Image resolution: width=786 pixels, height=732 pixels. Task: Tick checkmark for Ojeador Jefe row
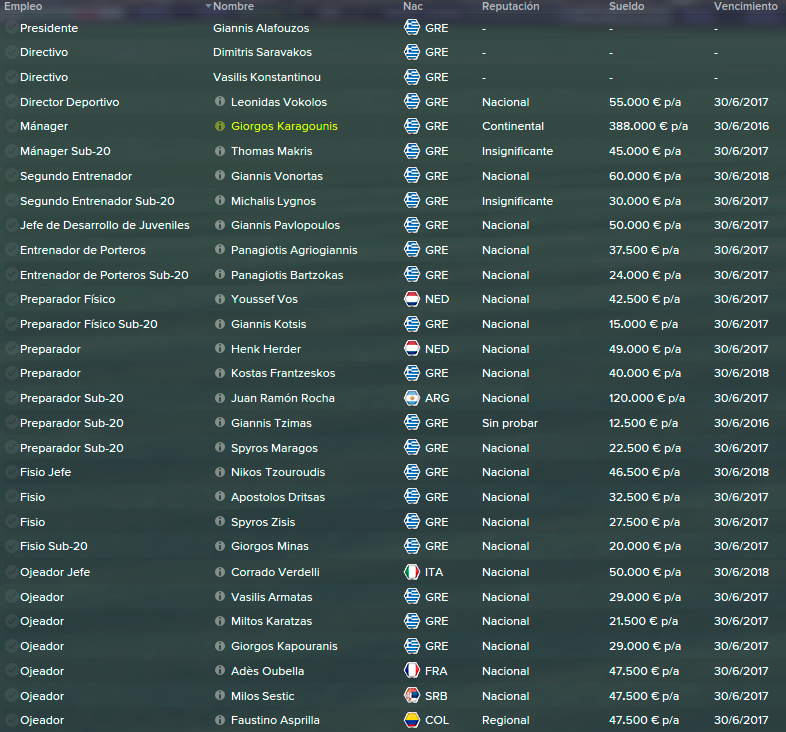pos(11,572)
